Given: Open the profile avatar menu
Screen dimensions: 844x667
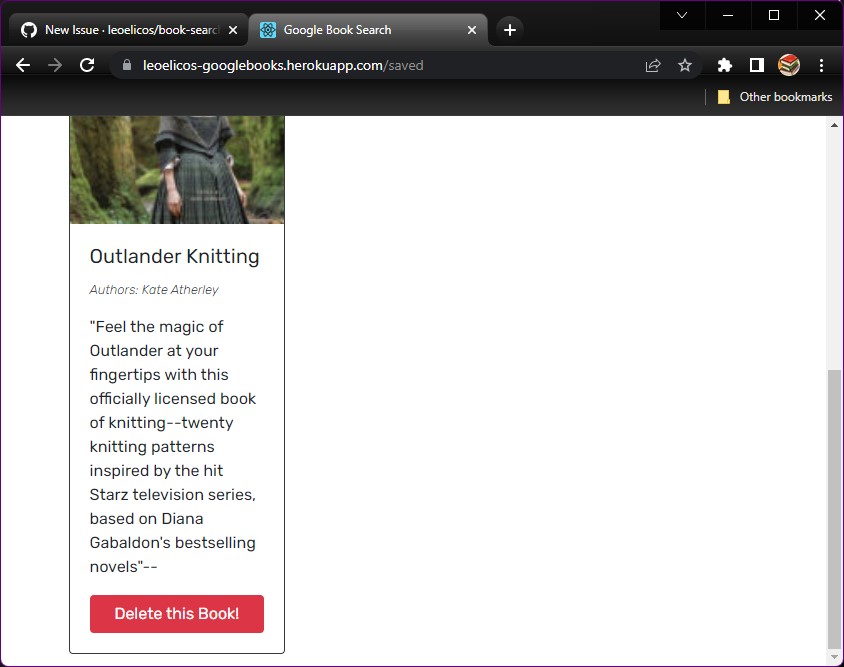Looking at the screenshot, I should tap(789, 65).
